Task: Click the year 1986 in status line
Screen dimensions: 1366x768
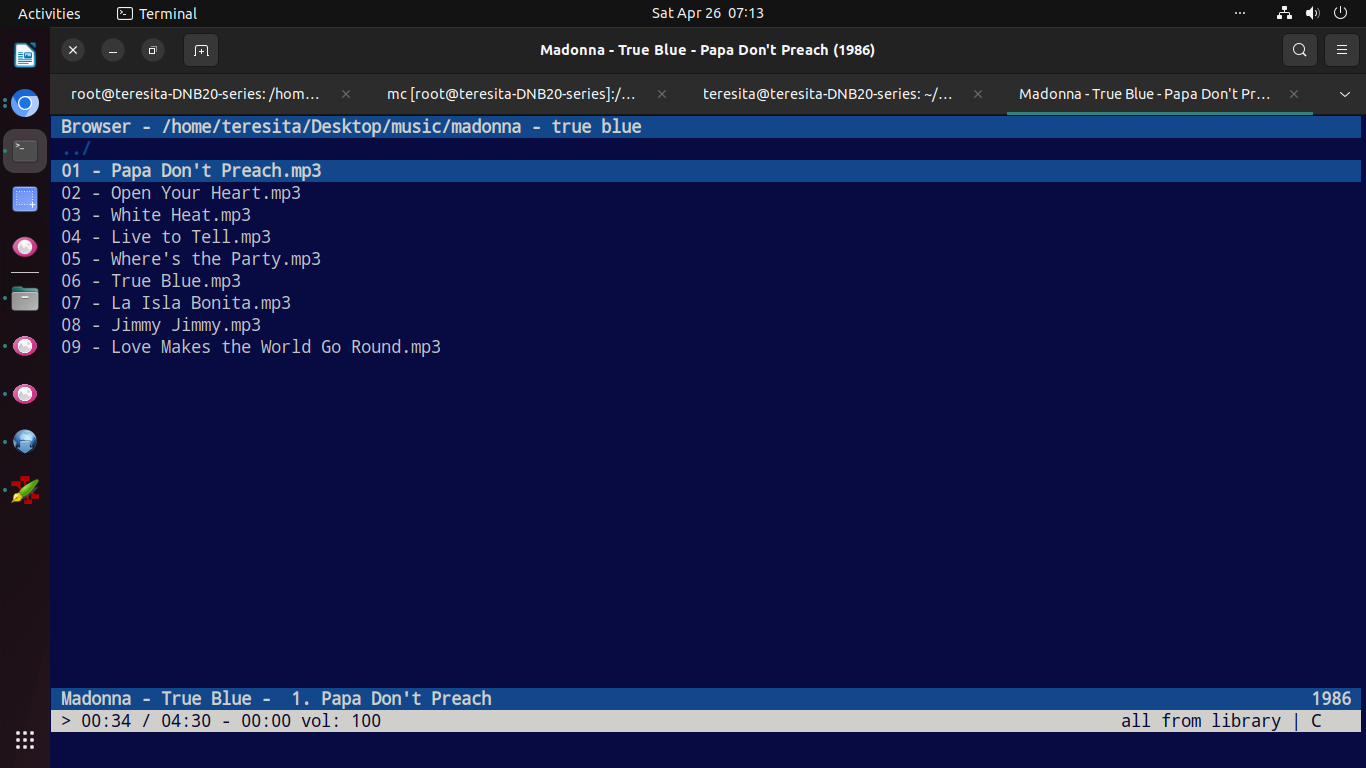Action: tap(1331, 699)
